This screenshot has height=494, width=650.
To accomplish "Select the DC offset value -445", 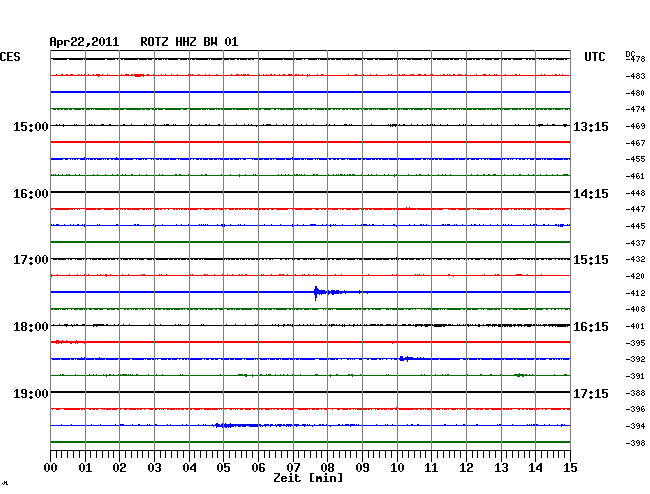I will coord(635,226).
